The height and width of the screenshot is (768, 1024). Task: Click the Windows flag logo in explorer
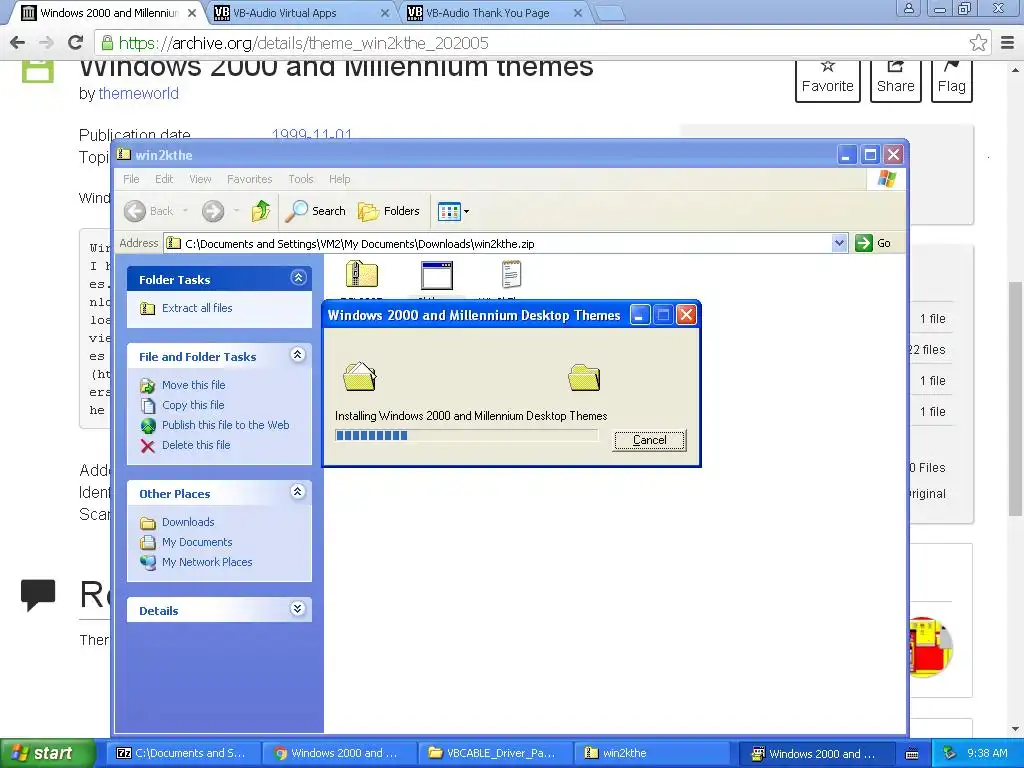pos(886,179)
